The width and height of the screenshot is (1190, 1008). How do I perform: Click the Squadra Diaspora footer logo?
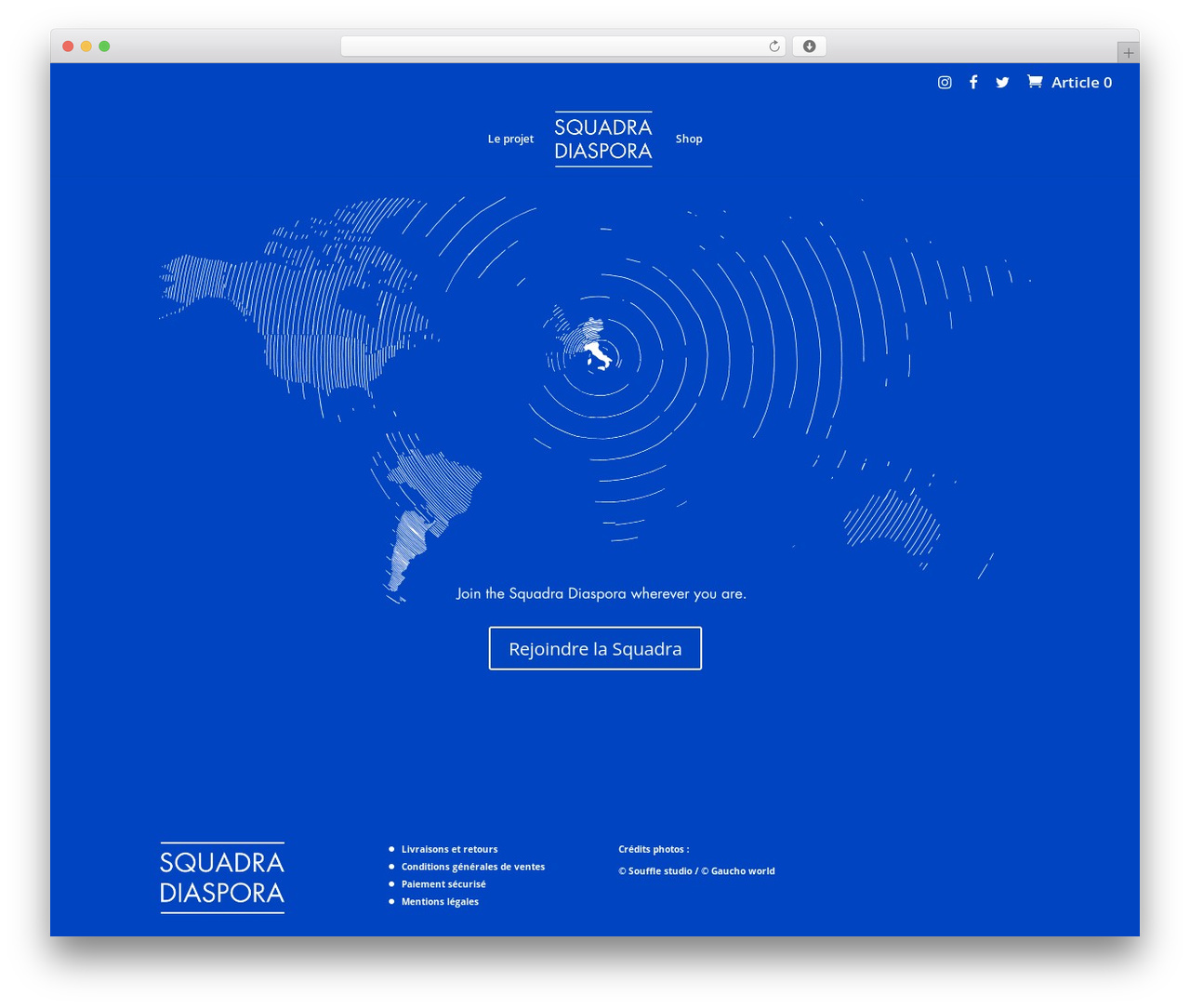point(222,878)
